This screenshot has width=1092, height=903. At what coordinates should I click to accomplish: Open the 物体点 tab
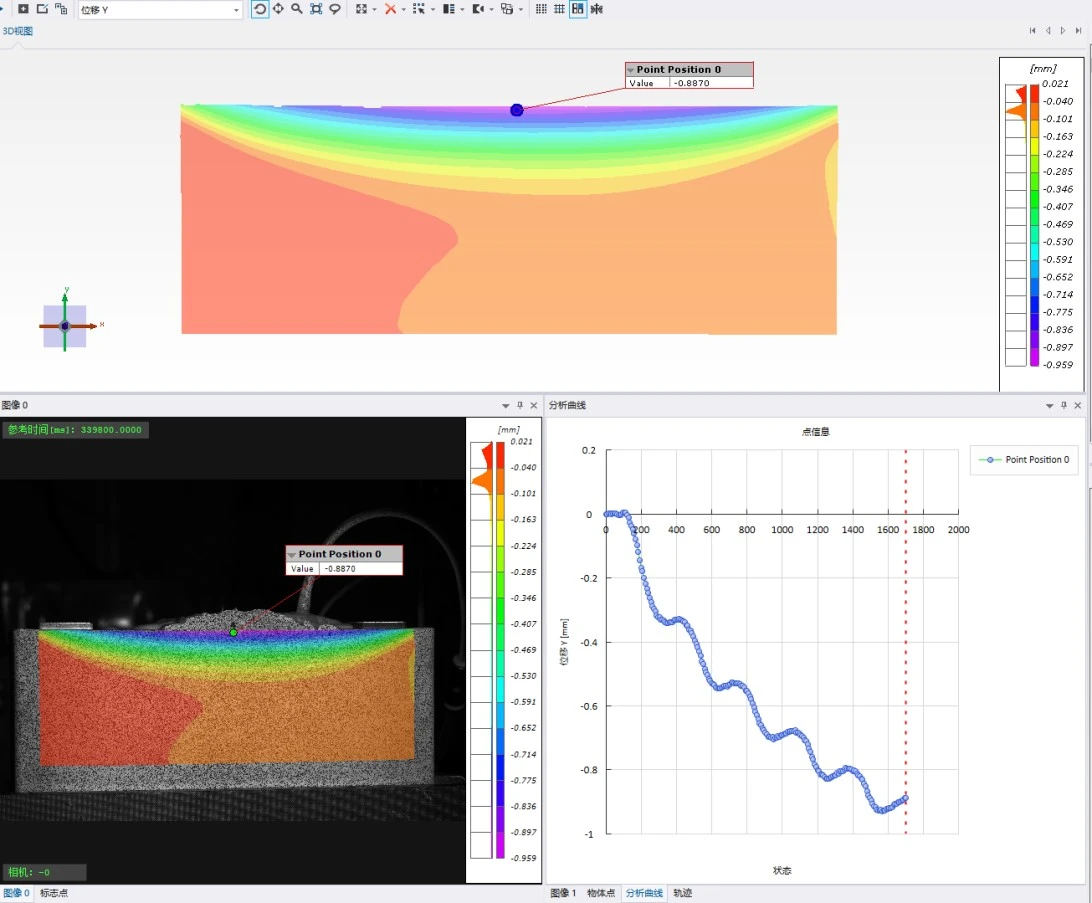point(601,893)
